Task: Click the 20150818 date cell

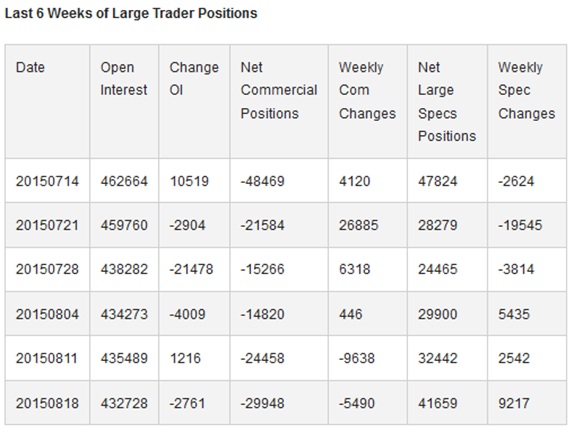Action: tap(47, 403)
